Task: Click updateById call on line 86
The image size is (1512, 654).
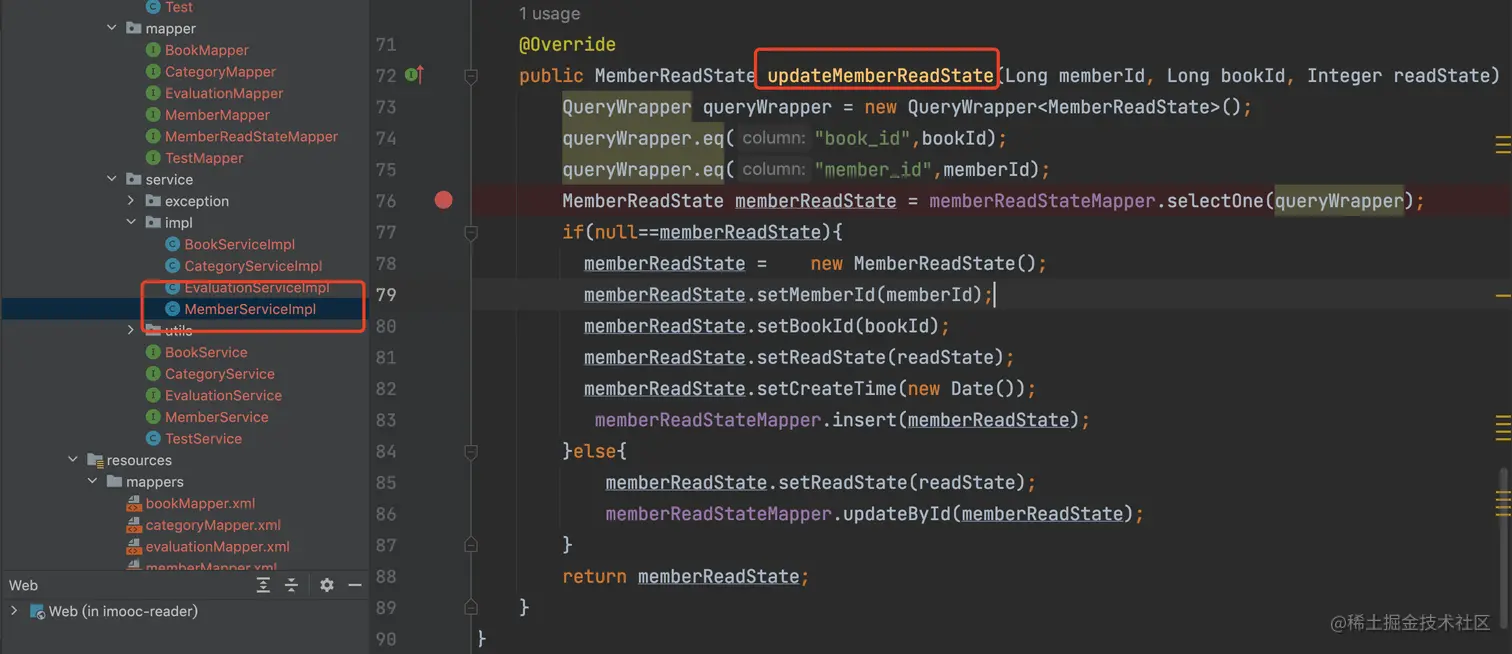Action: [x=896, y=514]
